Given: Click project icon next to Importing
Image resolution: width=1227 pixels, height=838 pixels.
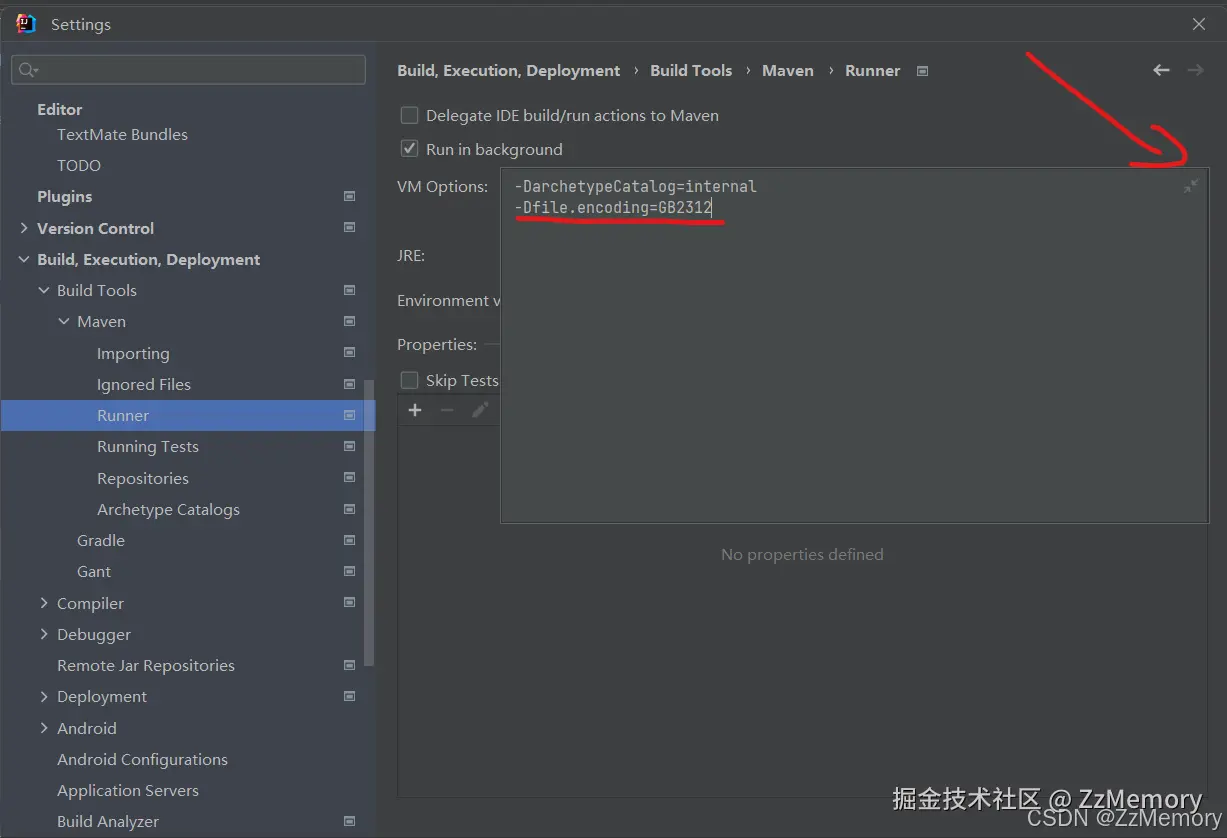Looking at the screenshot, I should point(349,352).
